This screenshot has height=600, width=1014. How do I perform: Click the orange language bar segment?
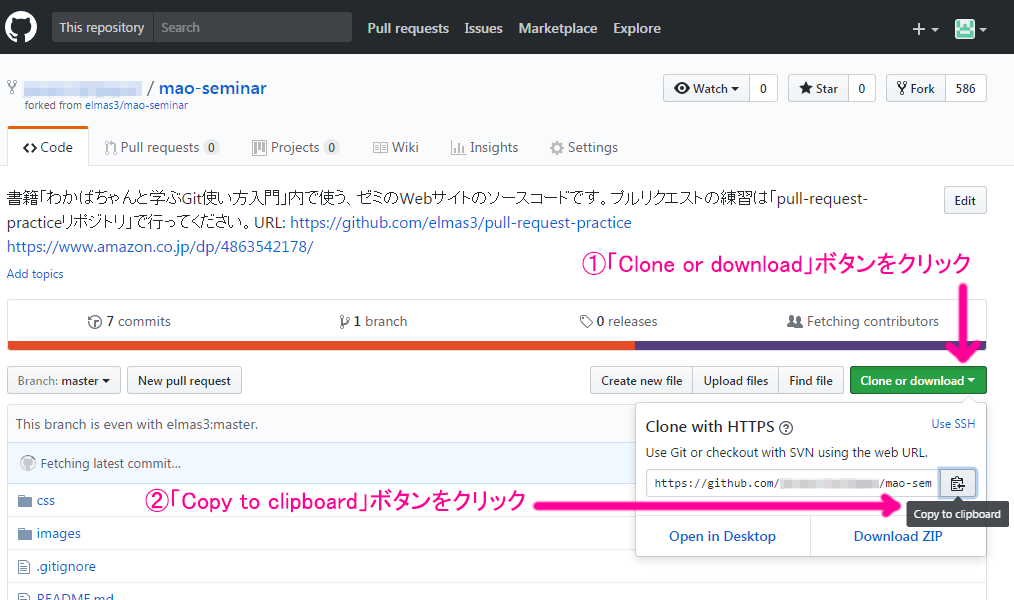(321, 345)
